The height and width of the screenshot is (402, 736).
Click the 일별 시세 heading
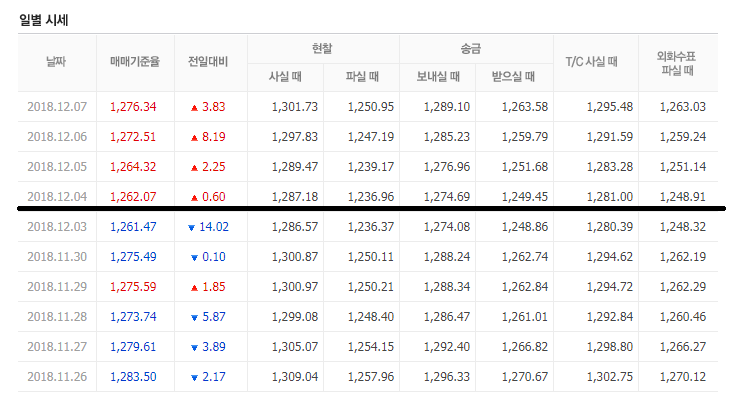click(44, 20)
